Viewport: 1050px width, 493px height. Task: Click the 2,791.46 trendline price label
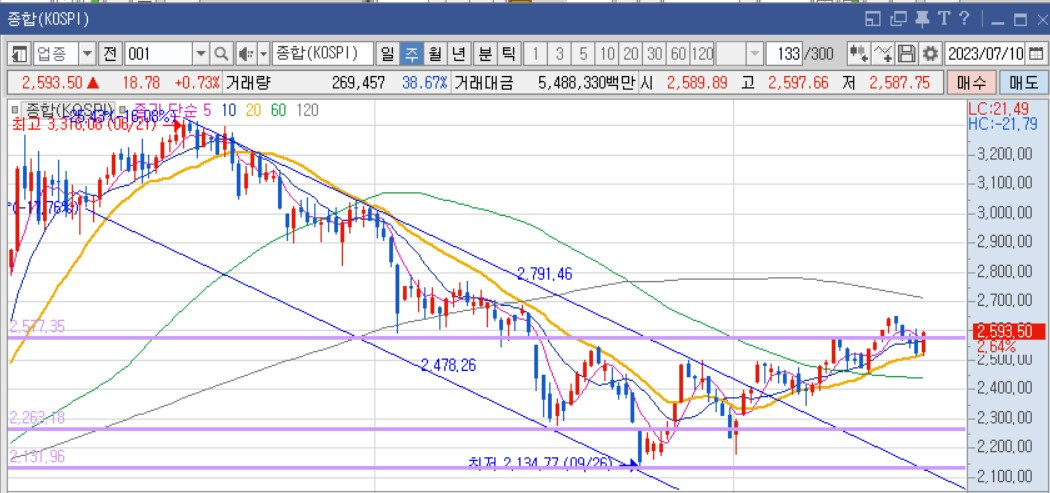point(544,273)
